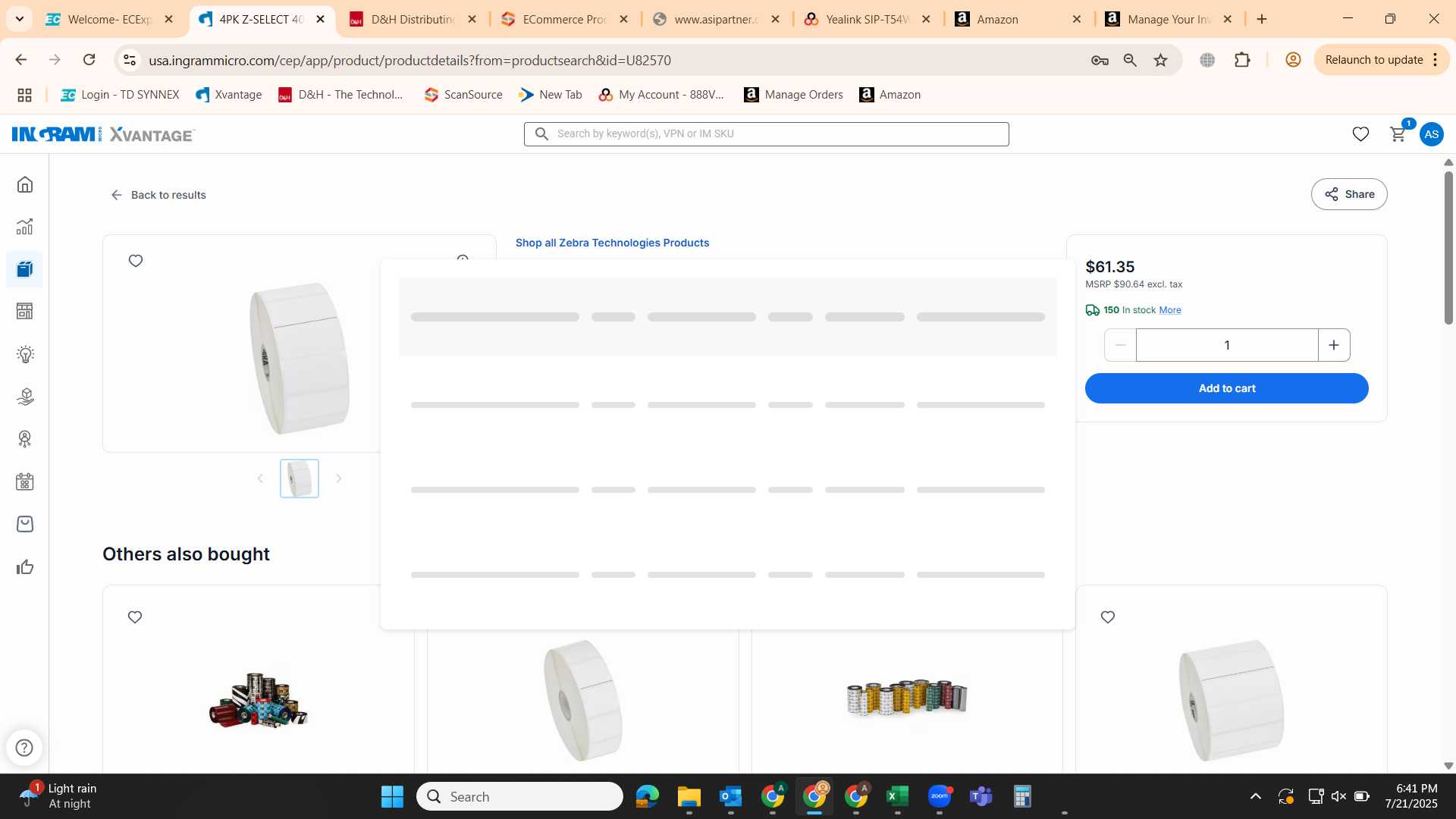Increase quantity with plus button

1334,345
